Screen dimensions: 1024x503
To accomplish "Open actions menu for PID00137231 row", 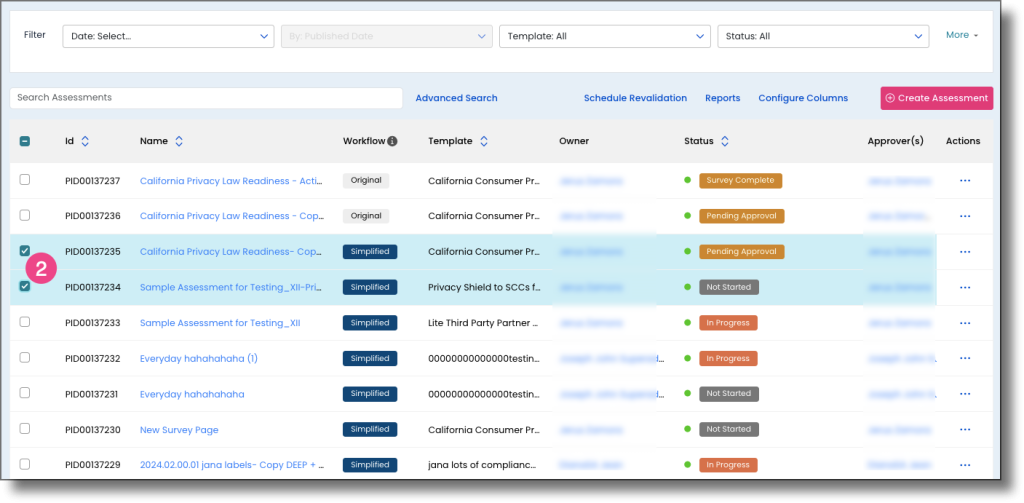I will [965, 394].
